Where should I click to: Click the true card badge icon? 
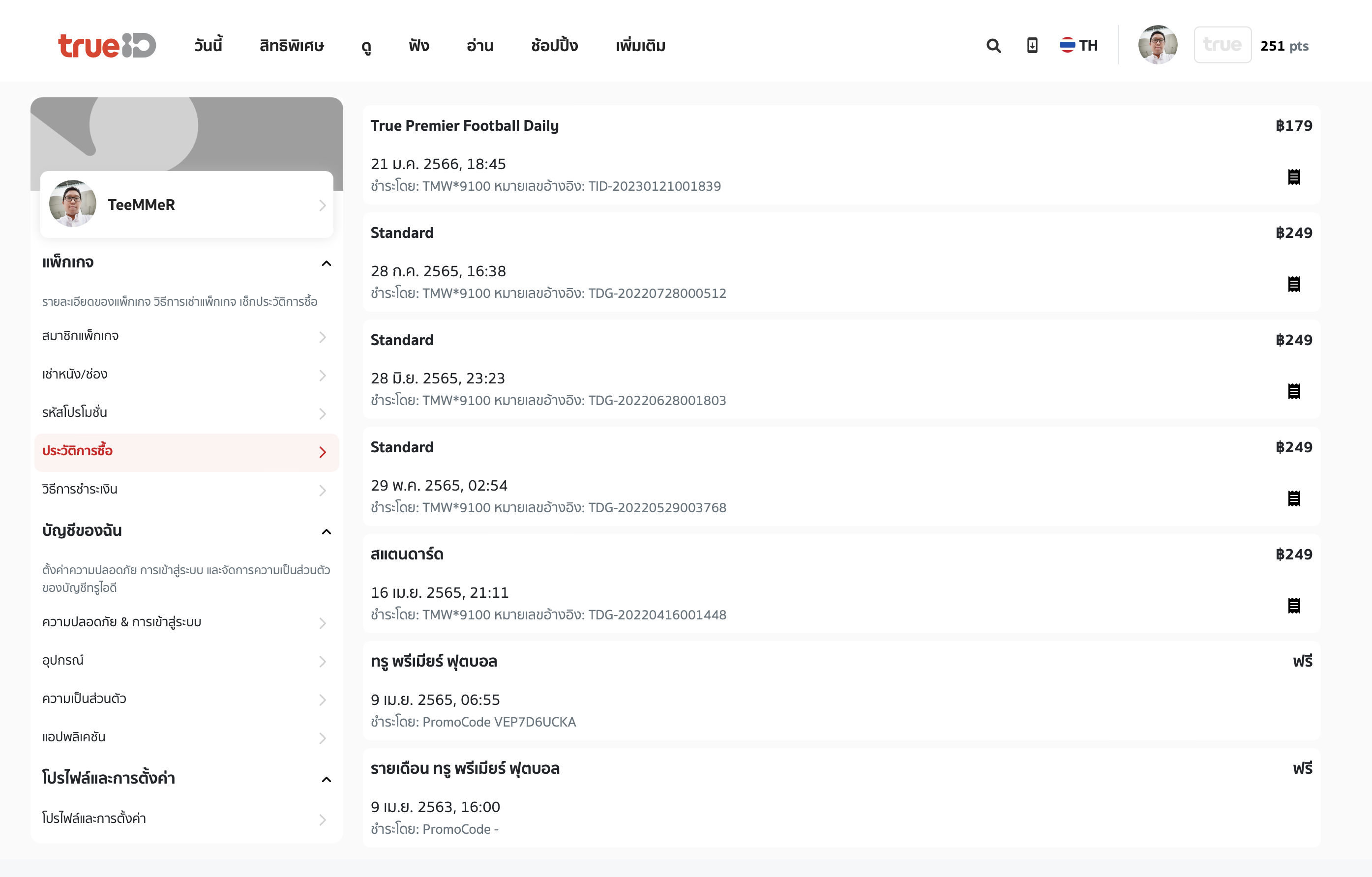1222,45
